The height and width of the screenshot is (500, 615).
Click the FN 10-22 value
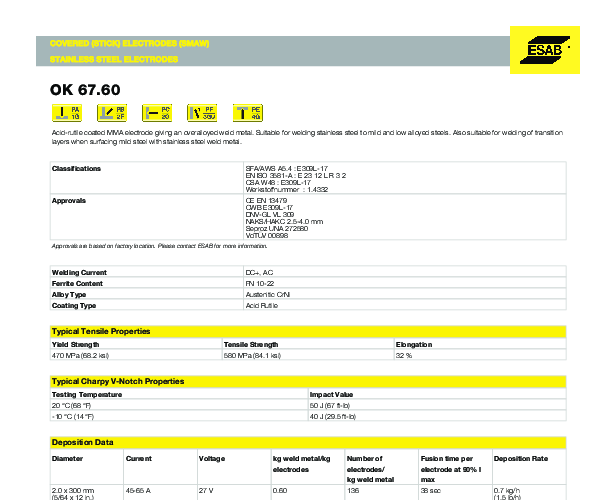260,284
